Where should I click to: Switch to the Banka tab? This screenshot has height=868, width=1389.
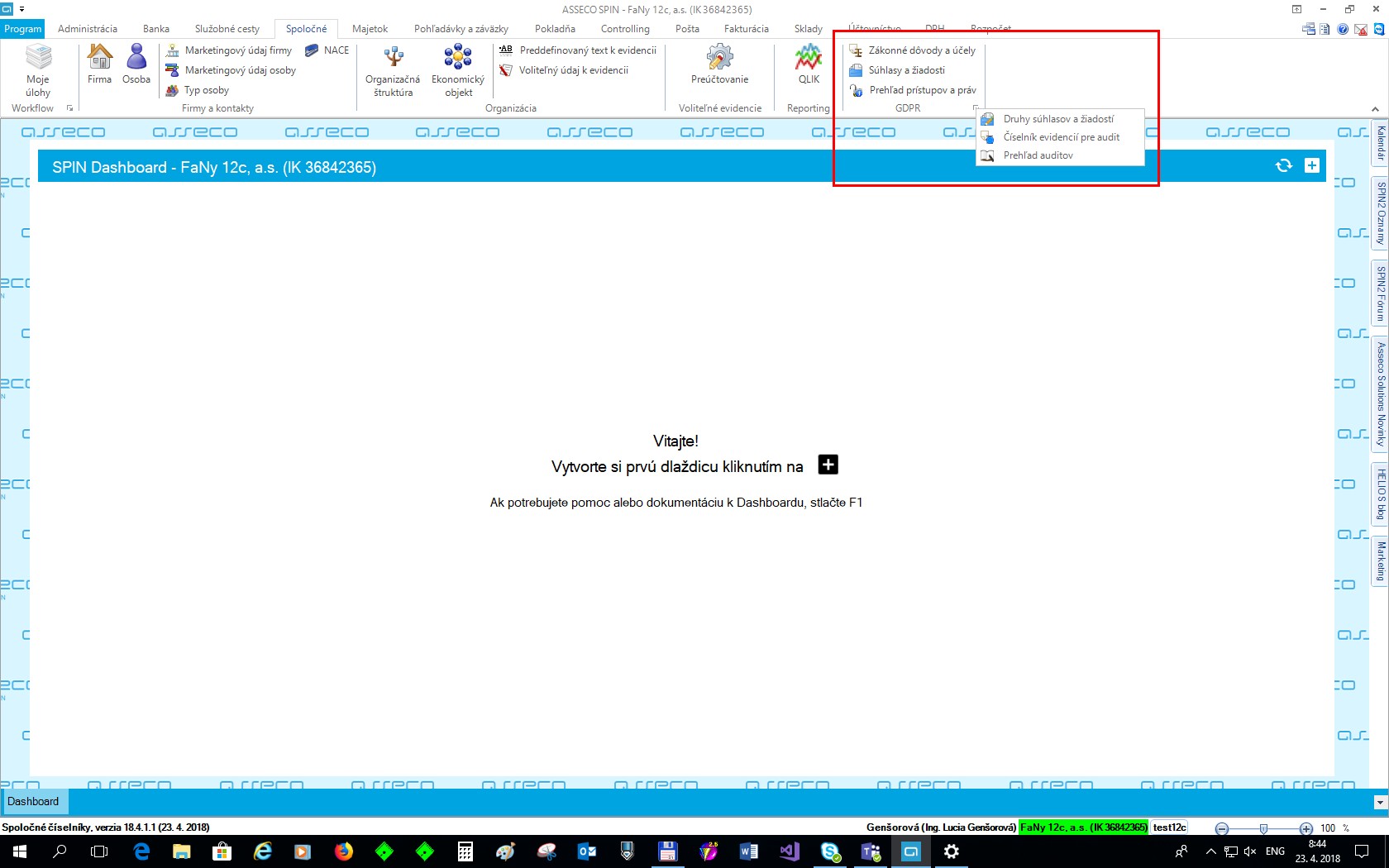coord(156,29)
